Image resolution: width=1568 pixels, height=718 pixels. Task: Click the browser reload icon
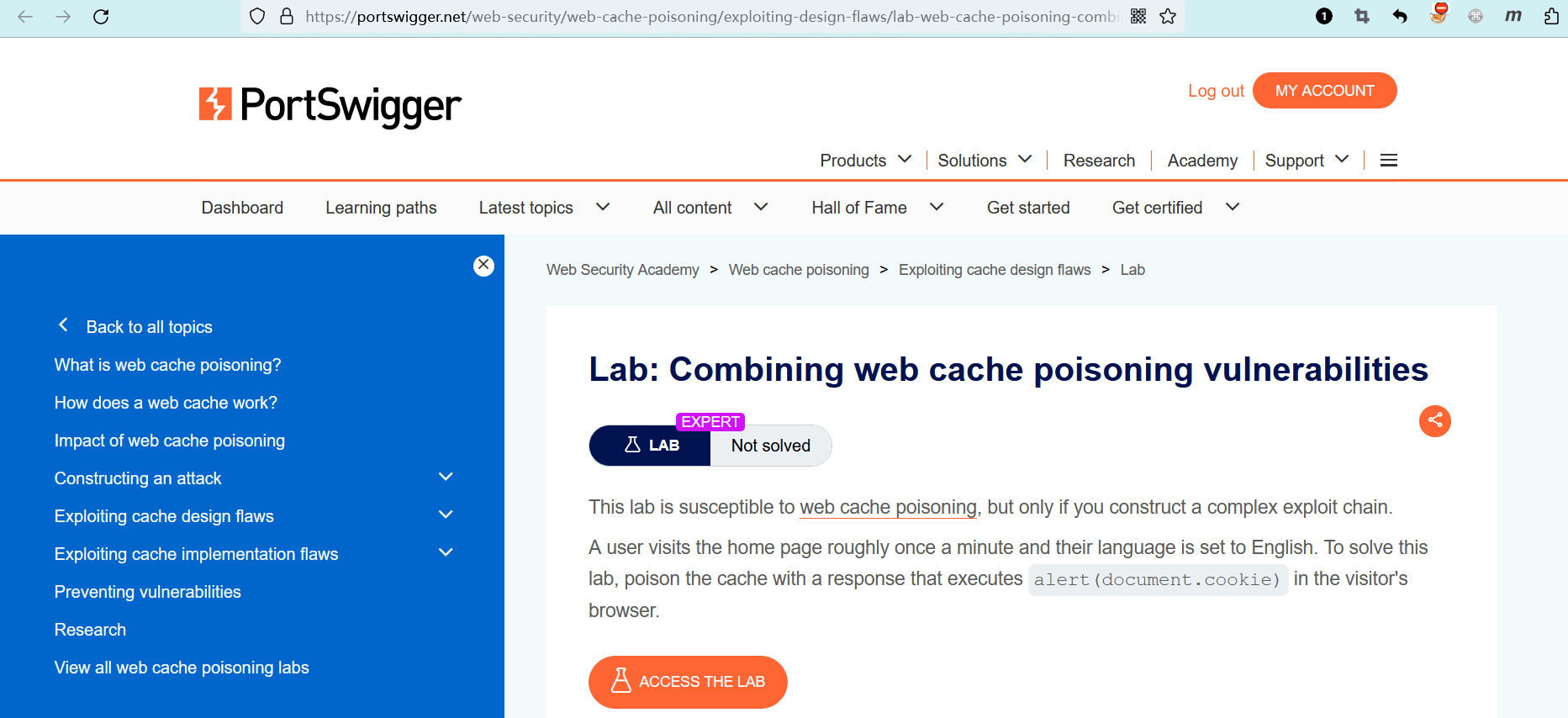point(101,17)
